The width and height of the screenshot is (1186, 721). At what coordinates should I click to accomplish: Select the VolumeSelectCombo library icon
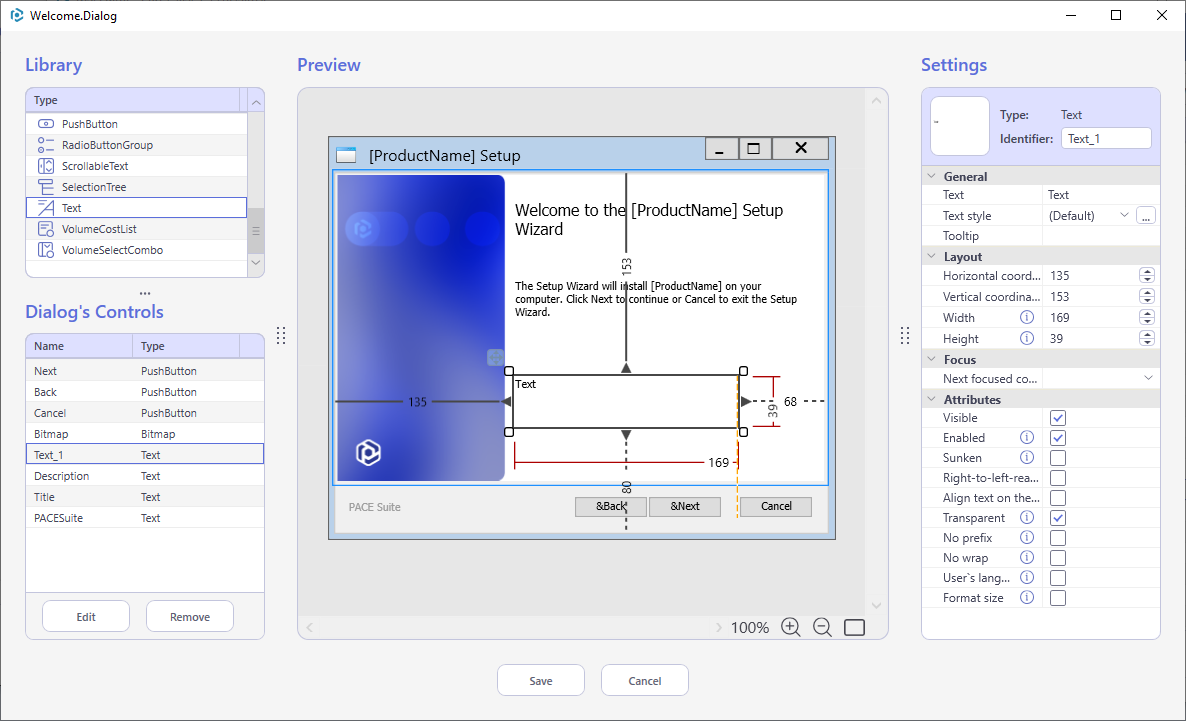(46, 250)
